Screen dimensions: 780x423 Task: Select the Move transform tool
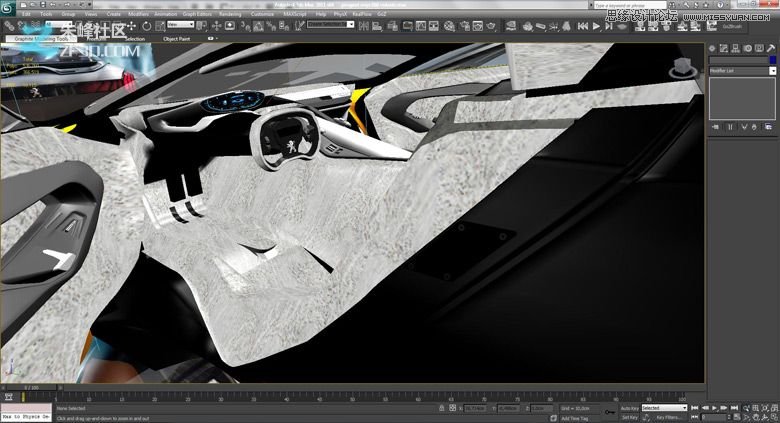(x=133, y=26)
